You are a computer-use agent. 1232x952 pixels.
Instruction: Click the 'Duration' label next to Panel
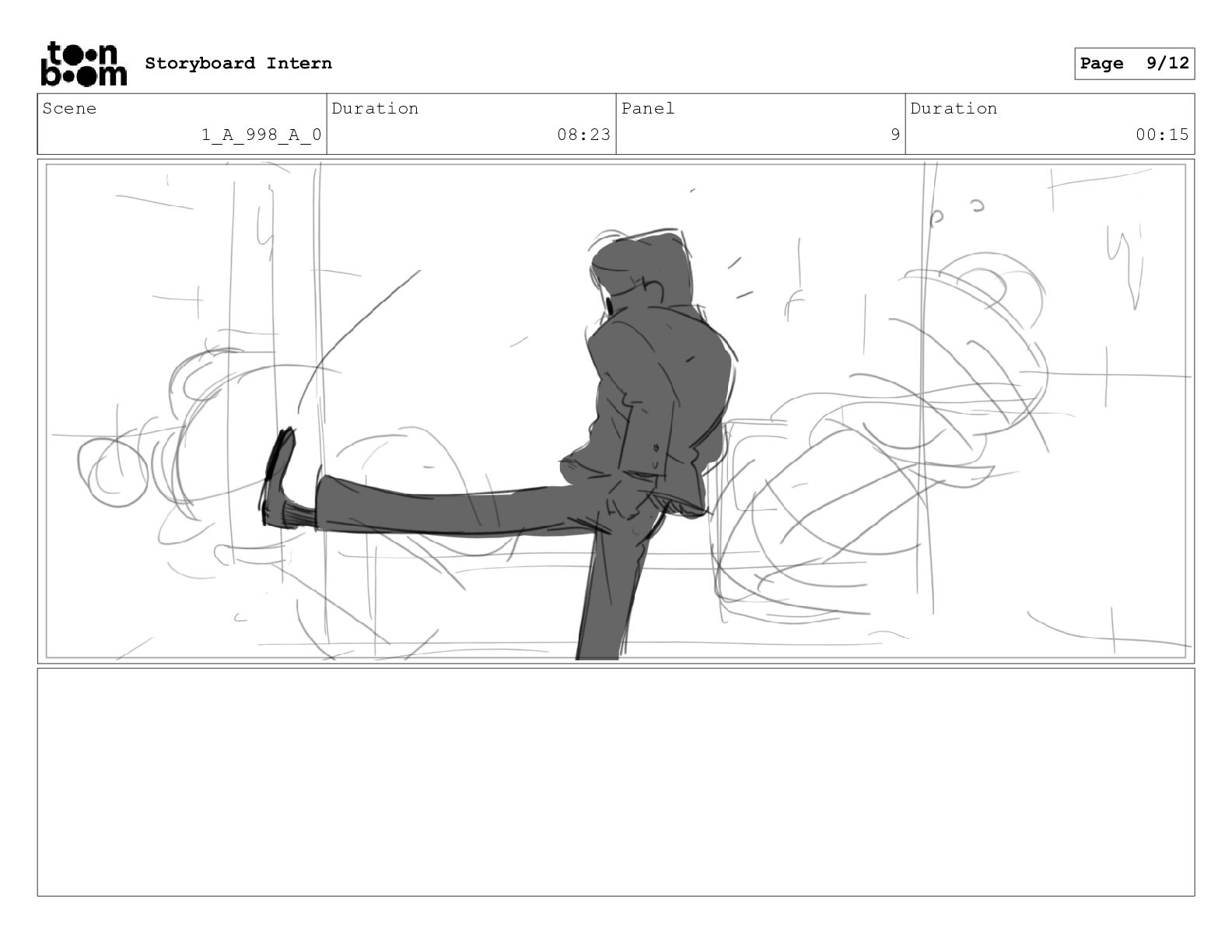(x=954, y=108)
